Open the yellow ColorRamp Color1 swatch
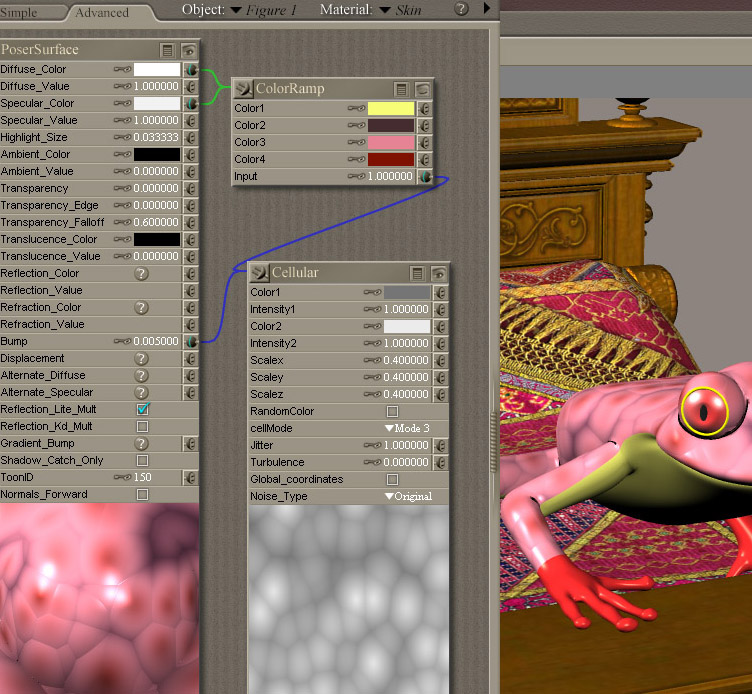 [x=391, y=109]
